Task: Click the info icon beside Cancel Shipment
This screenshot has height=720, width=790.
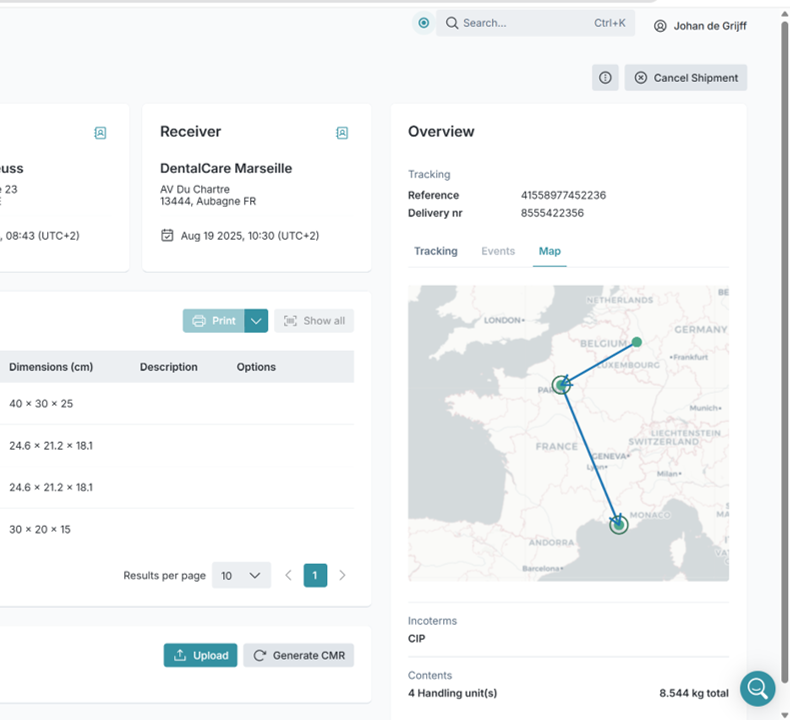Action: (605, 78)
